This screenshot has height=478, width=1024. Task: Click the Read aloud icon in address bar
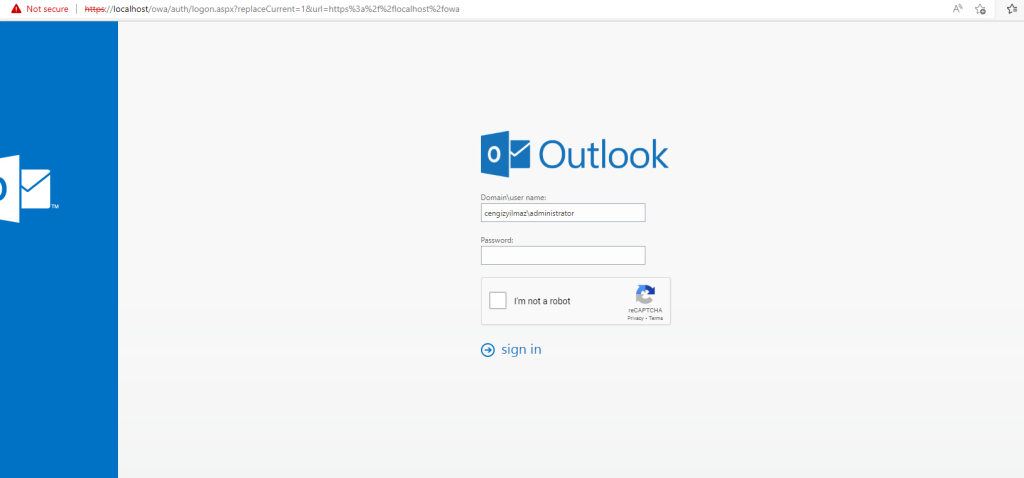pyautogui.click(x=957, y=9)
